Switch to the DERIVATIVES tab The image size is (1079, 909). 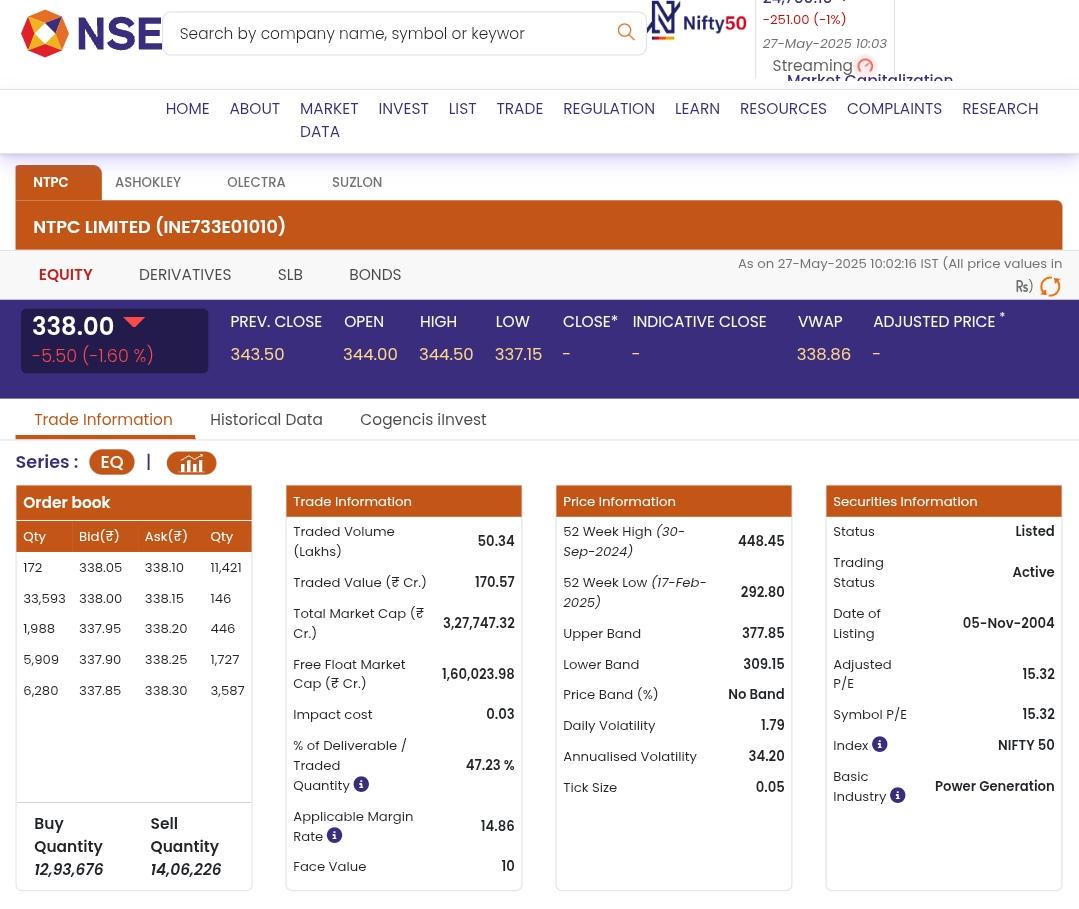(x=184, y=274)
